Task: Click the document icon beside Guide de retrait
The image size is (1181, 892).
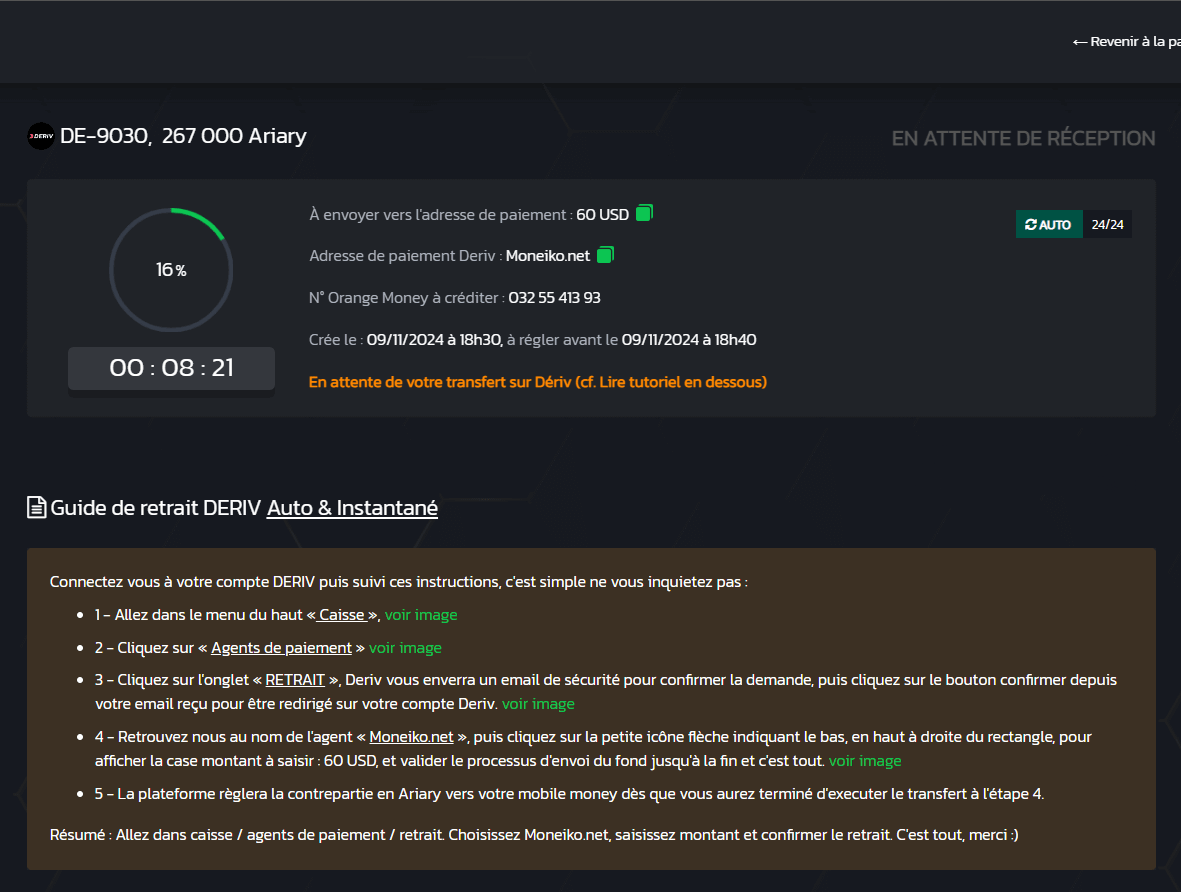Action: pos(36,508)
